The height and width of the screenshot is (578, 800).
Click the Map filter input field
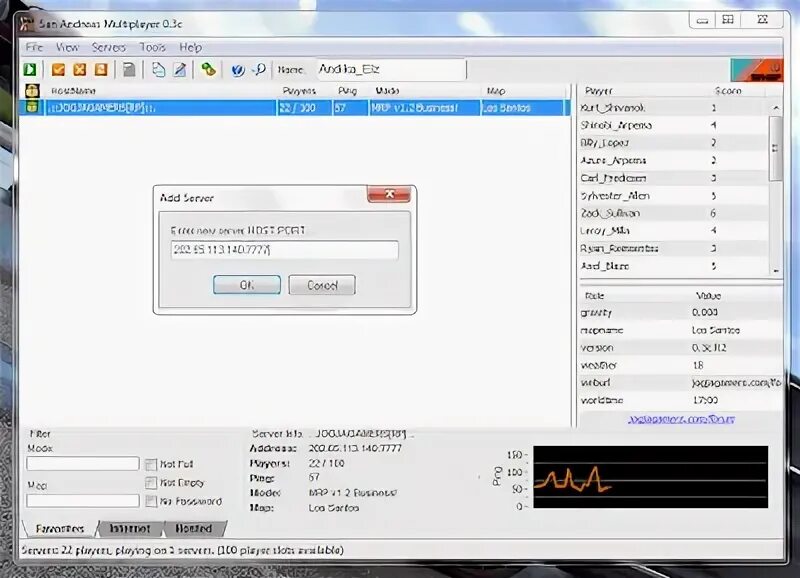pos(83,500)
